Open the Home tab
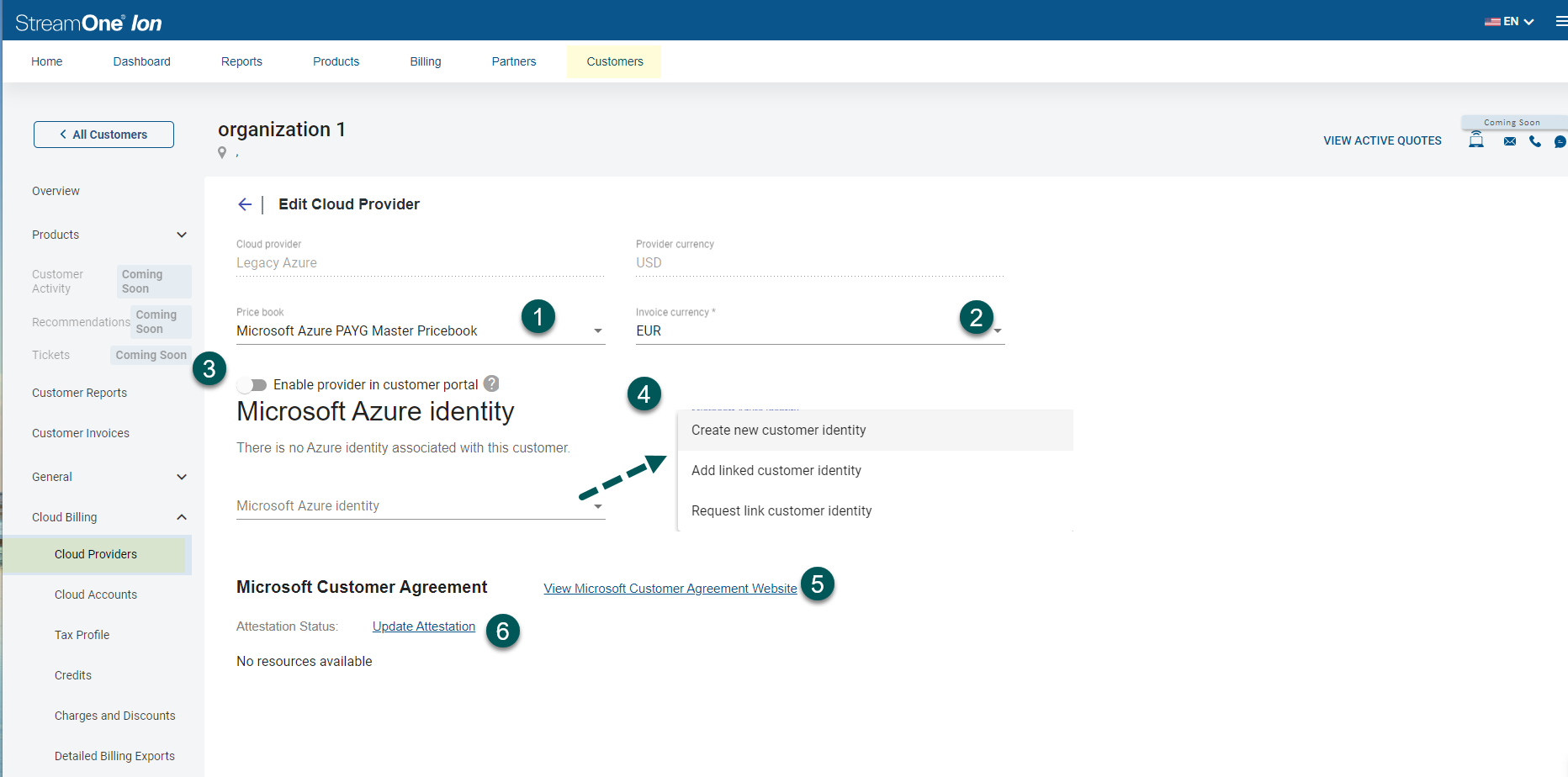 [47, 61]
